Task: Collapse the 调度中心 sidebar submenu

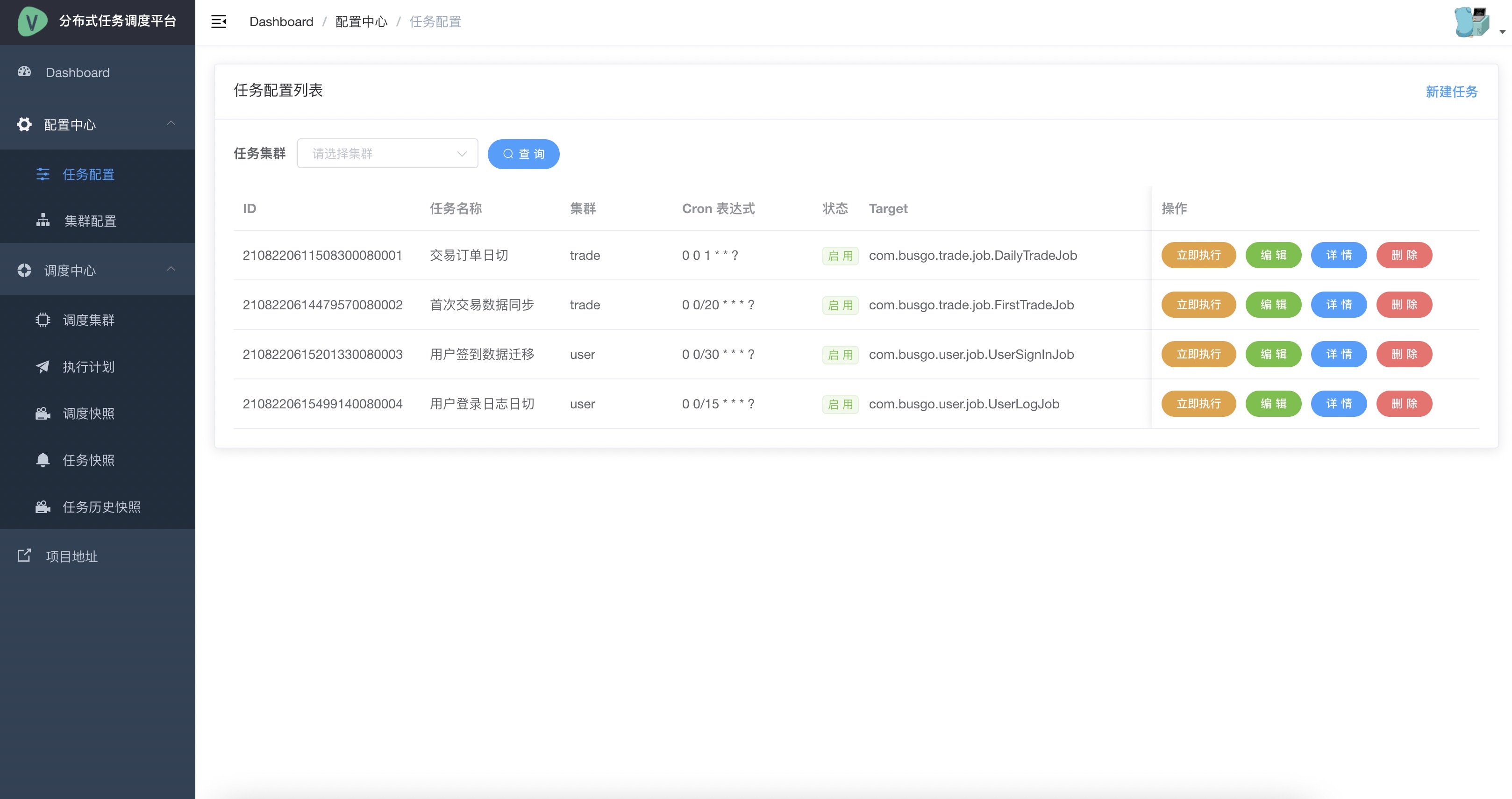Action: [x=171, y=270]
